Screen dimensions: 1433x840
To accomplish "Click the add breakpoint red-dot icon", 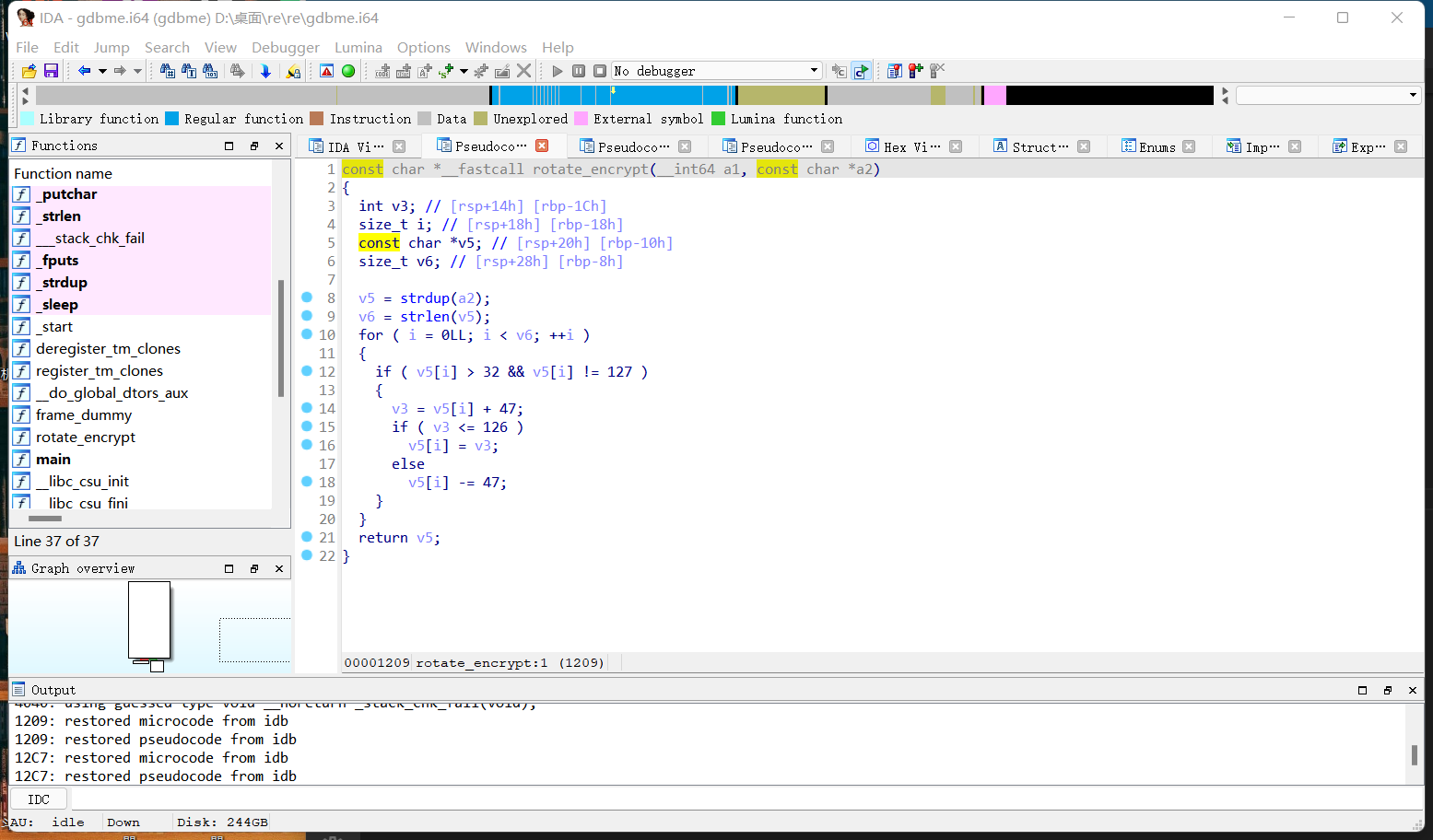I will pyautogui.click(x=915, y=71).
